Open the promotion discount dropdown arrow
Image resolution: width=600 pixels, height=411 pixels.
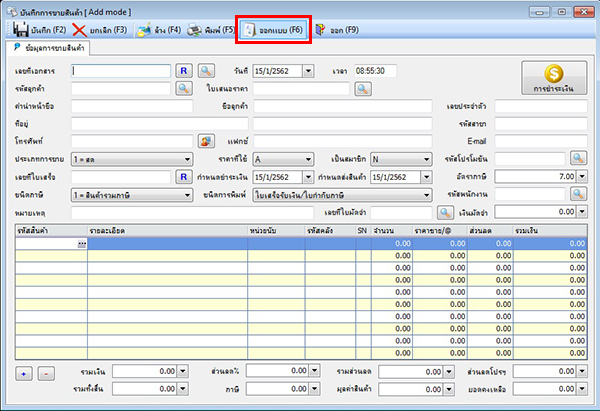(582, 371)
